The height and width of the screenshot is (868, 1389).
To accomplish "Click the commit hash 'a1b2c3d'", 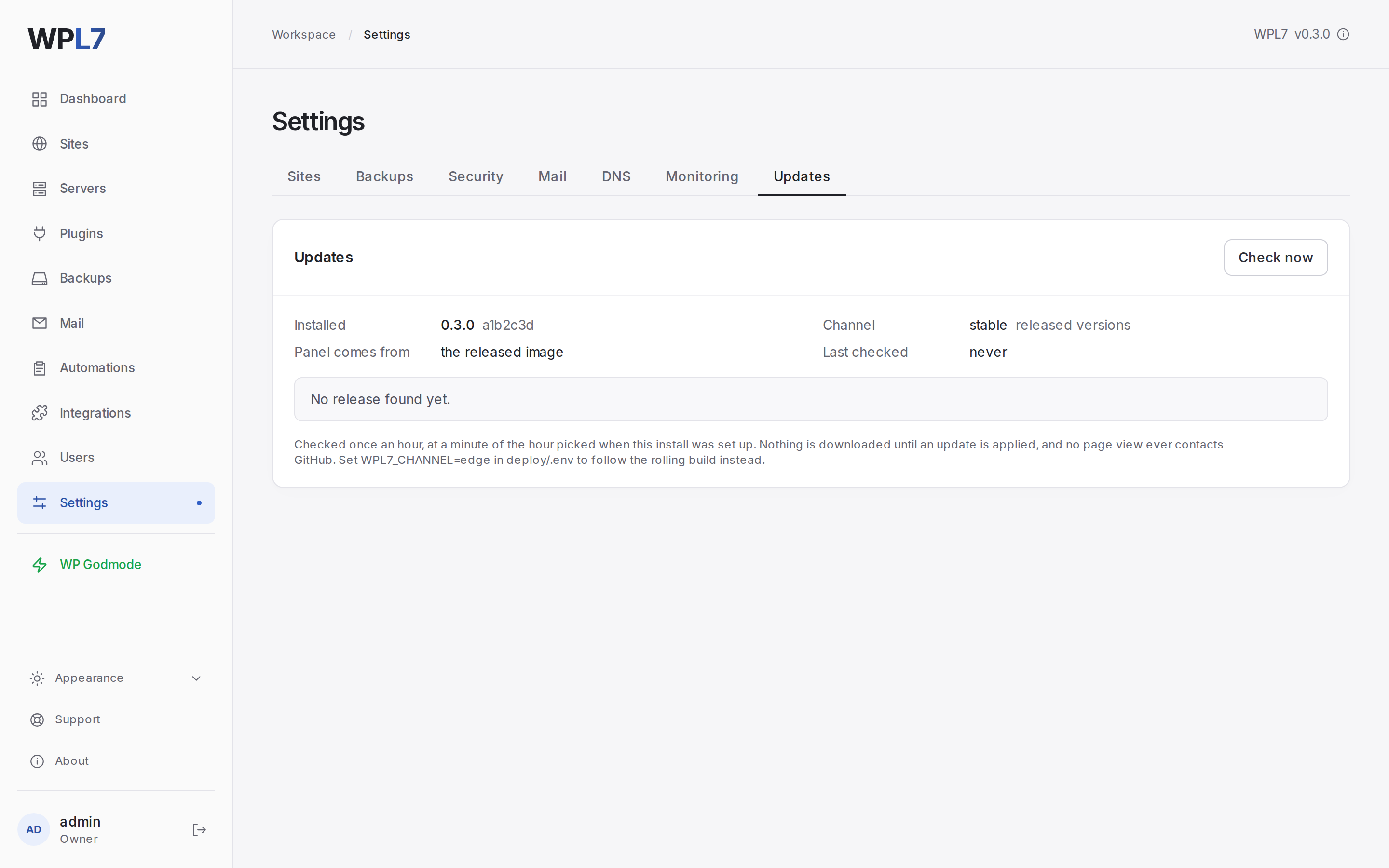I will pos(507,325).
